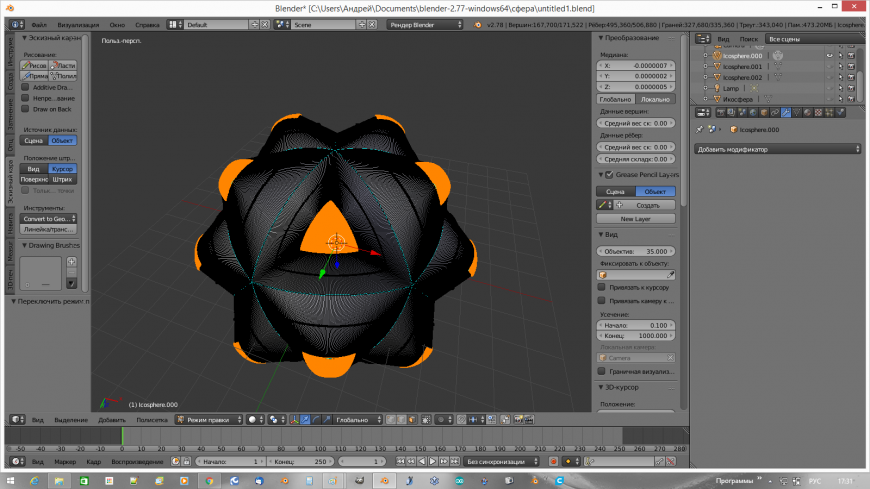Open the Render Layers properties tab
Image resolution: width=870 pixels, height=489 pixels.
point(731,113)
